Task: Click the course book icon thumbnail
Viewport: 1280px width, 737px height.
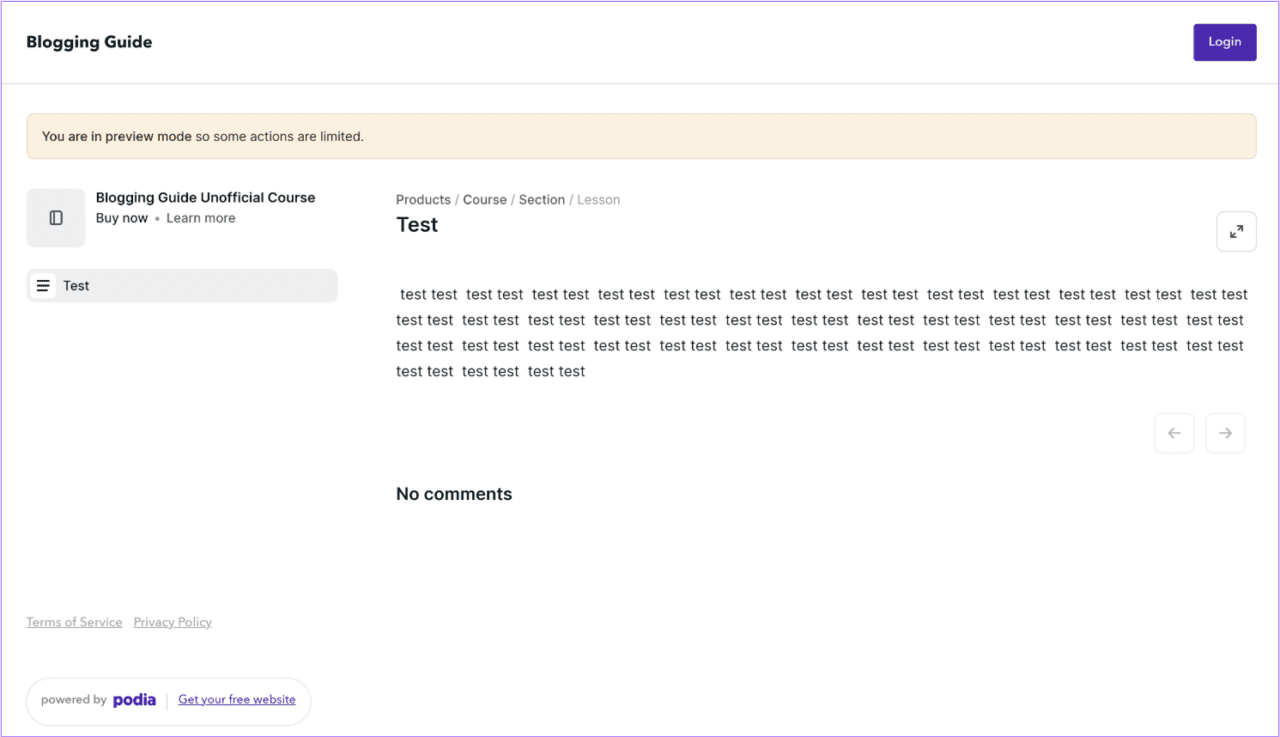Action: (x=56, y=217)
